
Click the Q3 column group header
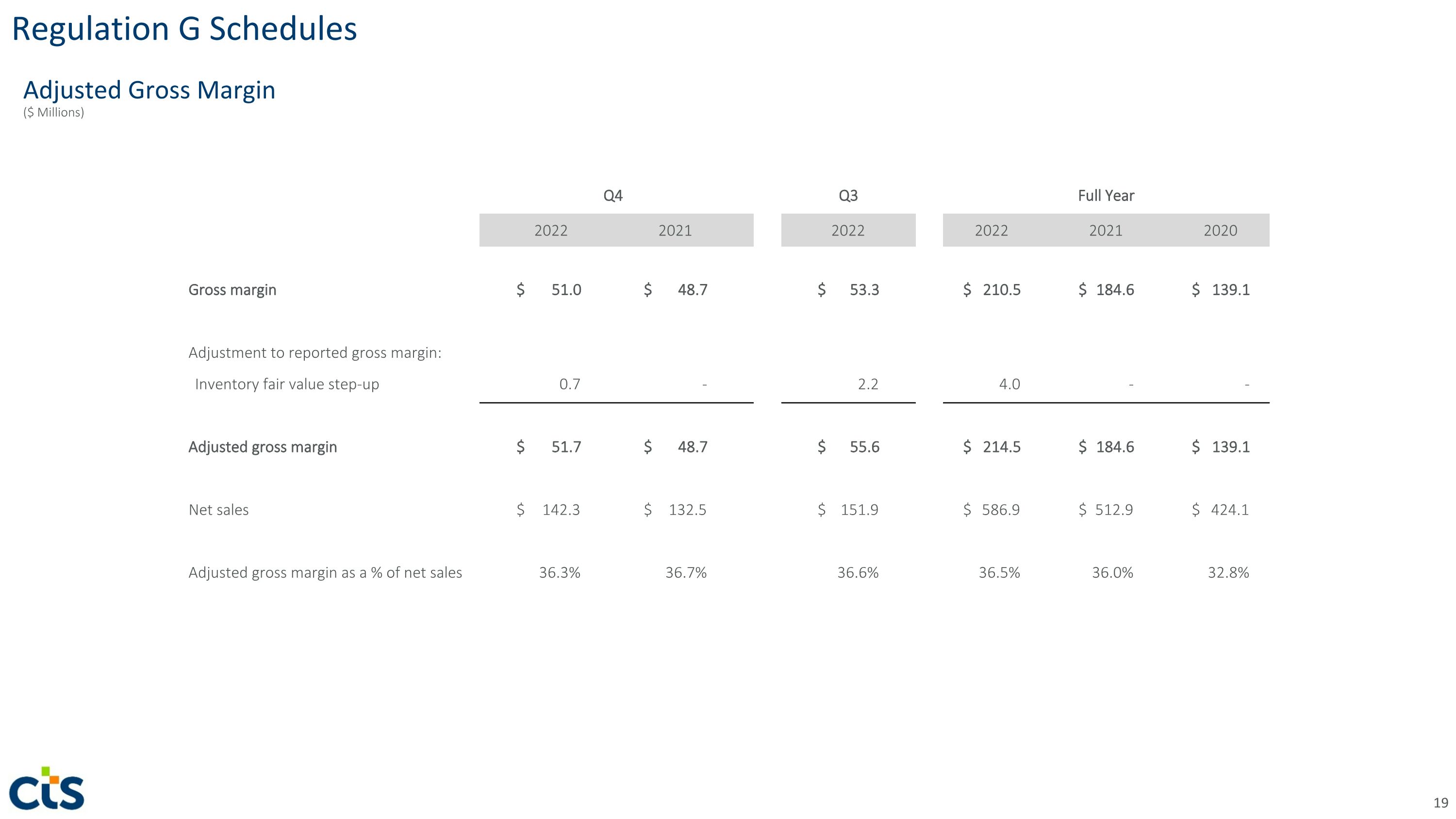848,196
